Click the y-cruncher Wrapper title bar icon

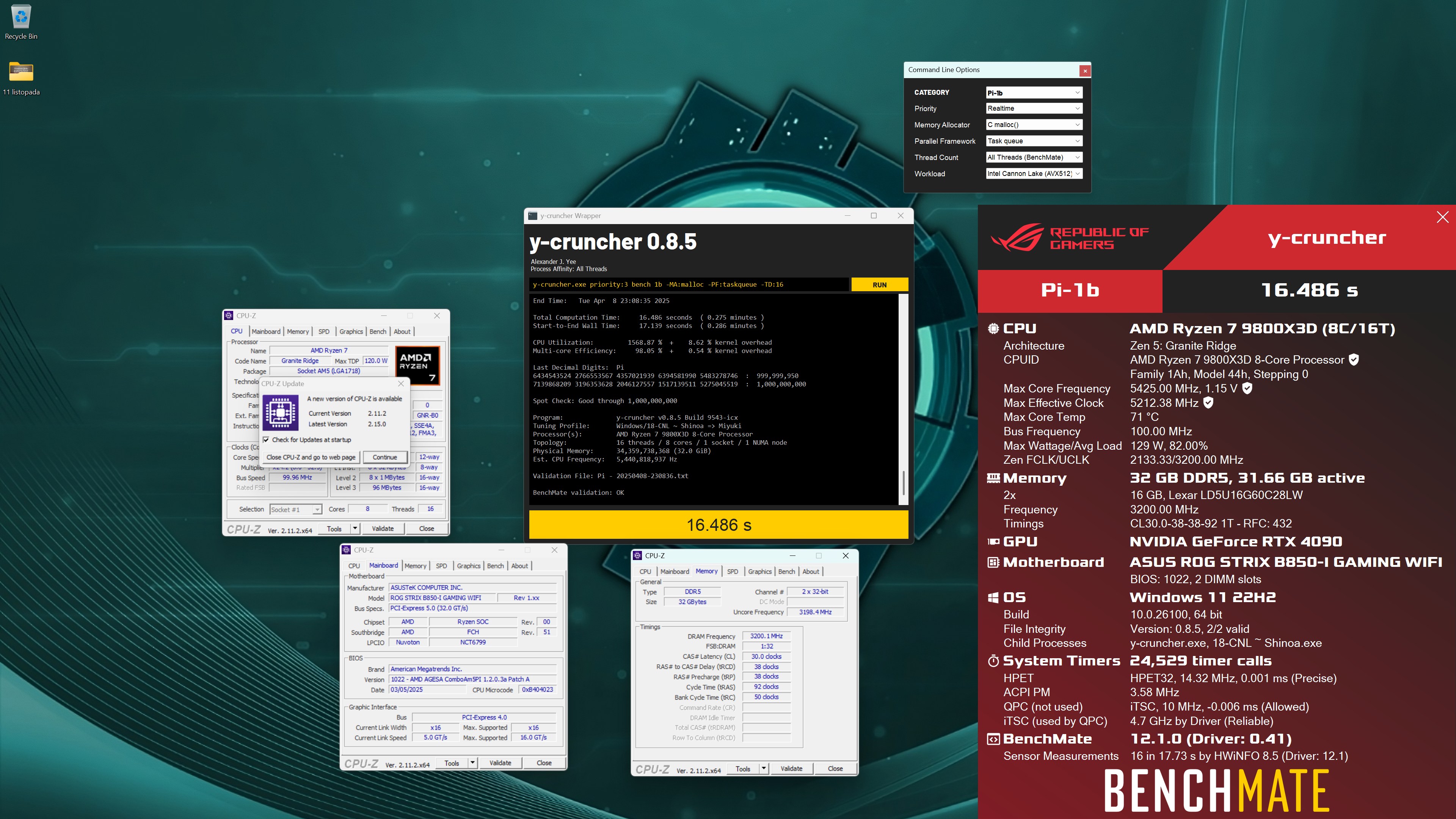[x=532, y=215]
